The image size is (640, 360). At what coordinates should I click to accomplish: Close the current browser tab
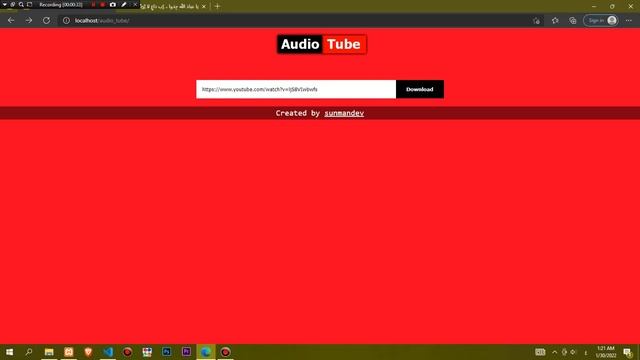(x=204, y=6)
